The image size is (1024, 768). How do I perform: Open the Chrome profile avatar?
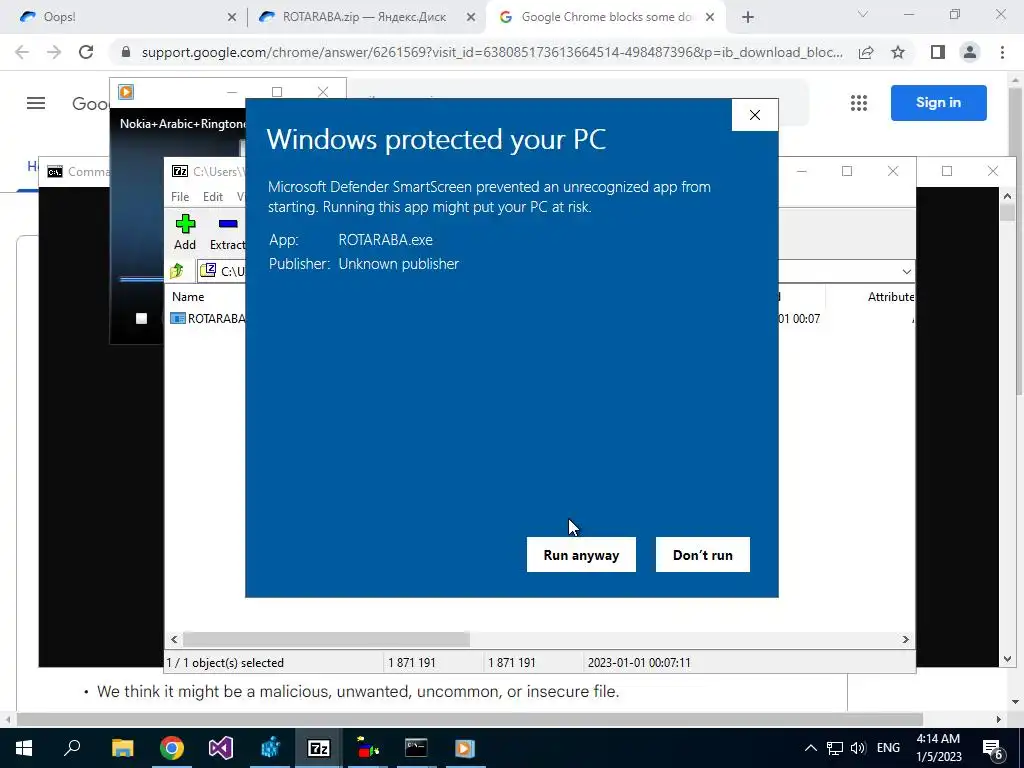pyautogui.click(x=970, y=52)
